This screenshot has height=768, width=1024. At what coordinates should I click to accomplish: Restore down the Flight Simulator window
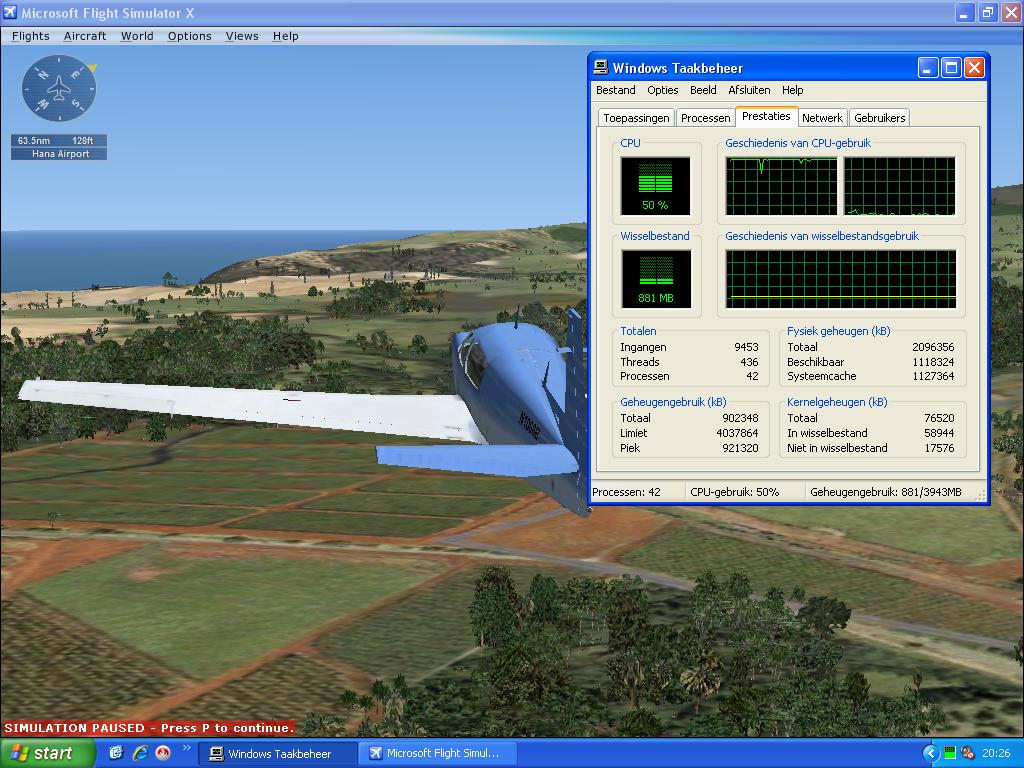tap(988, 12)
